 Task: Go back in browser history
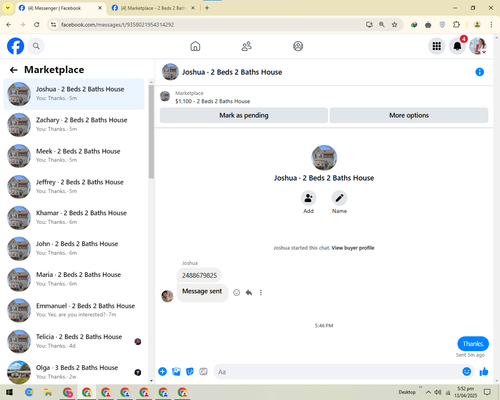9,24
